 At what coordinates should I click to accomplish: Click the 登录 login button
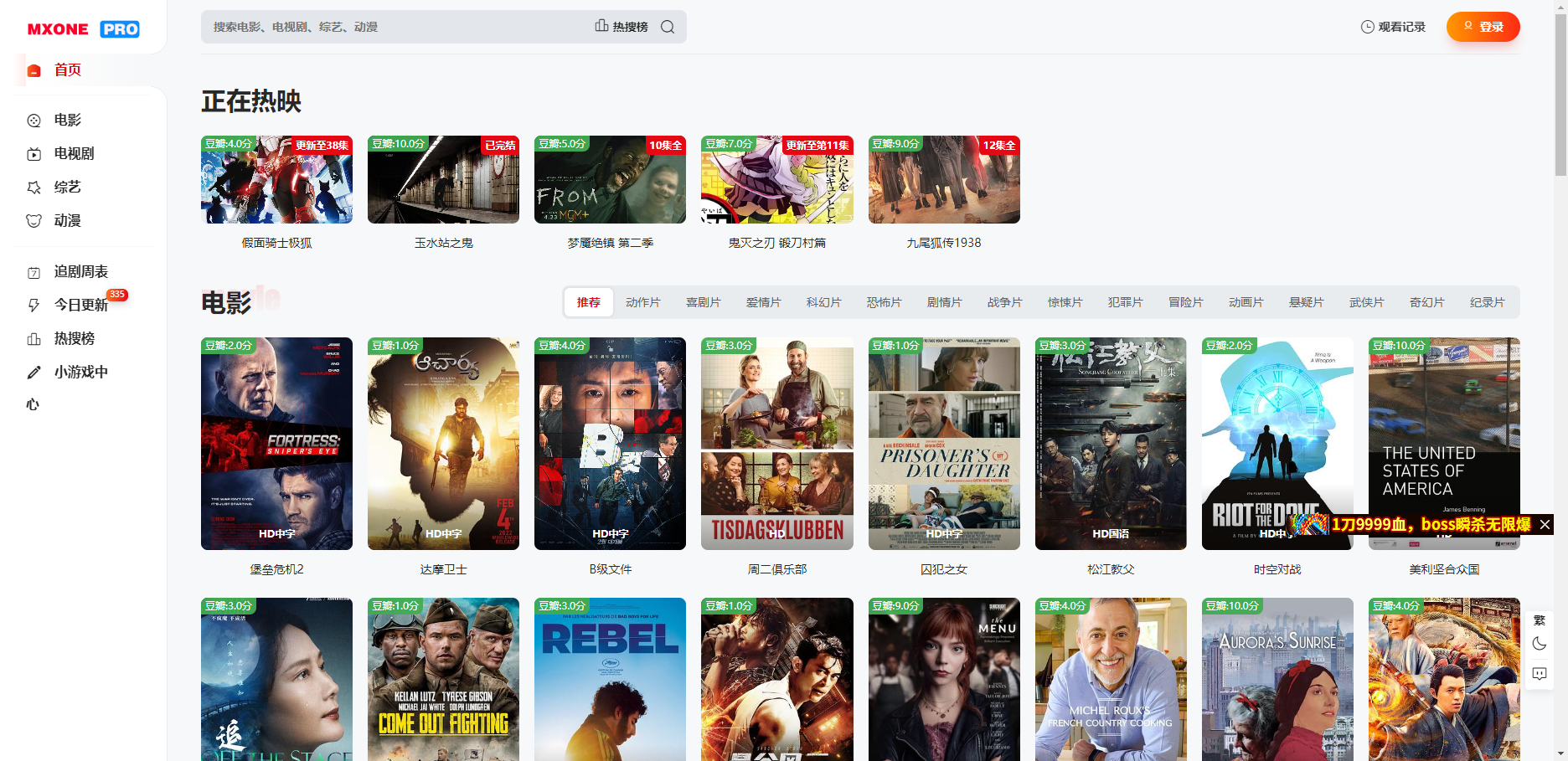coord(1483,27)
